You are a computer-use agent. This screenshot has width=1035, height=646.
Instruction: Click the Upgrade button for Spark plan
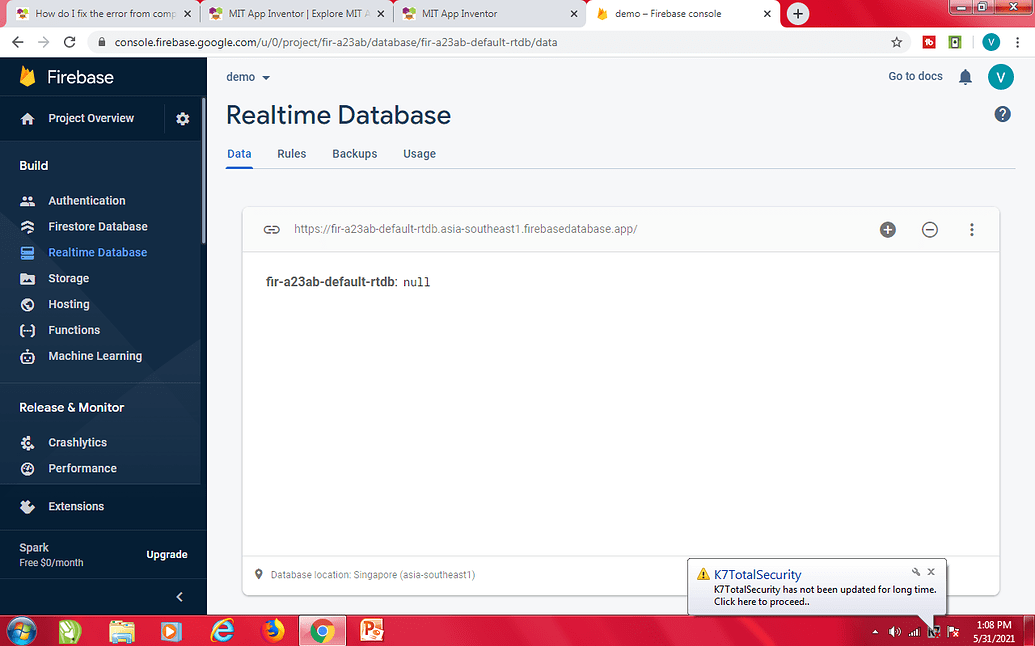(166, 554)
